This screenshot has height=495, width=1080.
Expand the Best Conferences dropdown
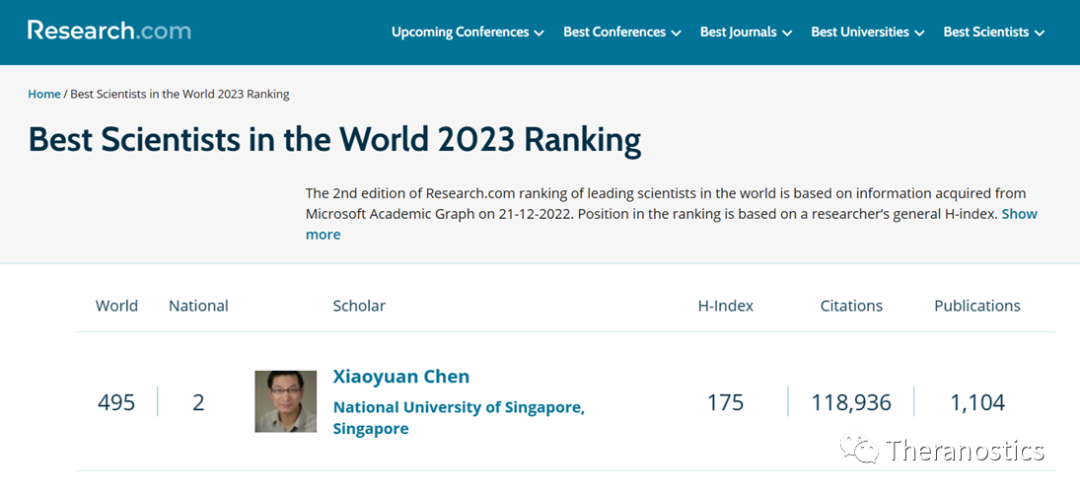click(621, 32)
